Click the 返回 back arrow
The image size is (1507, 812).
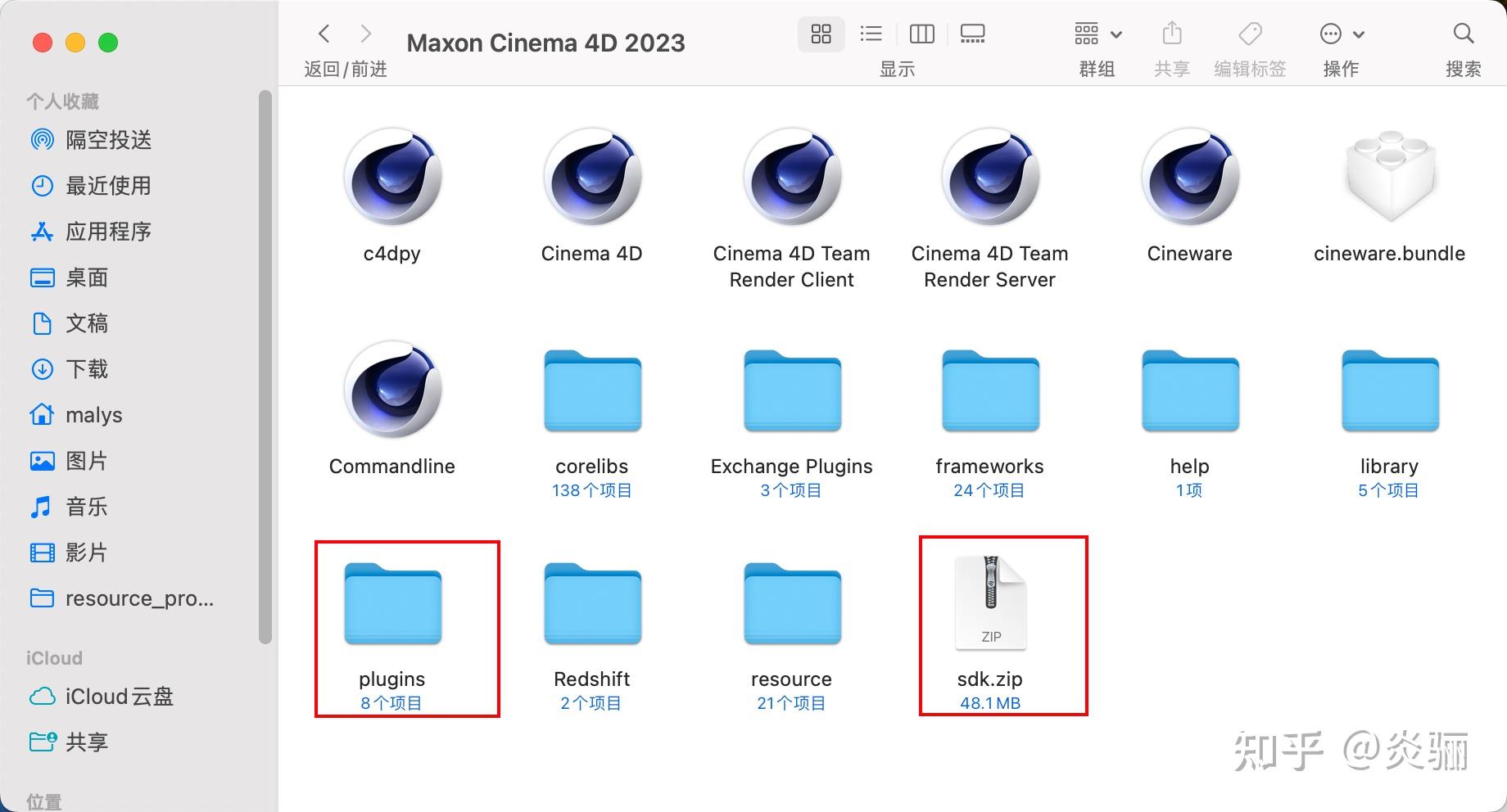point(324,34)
